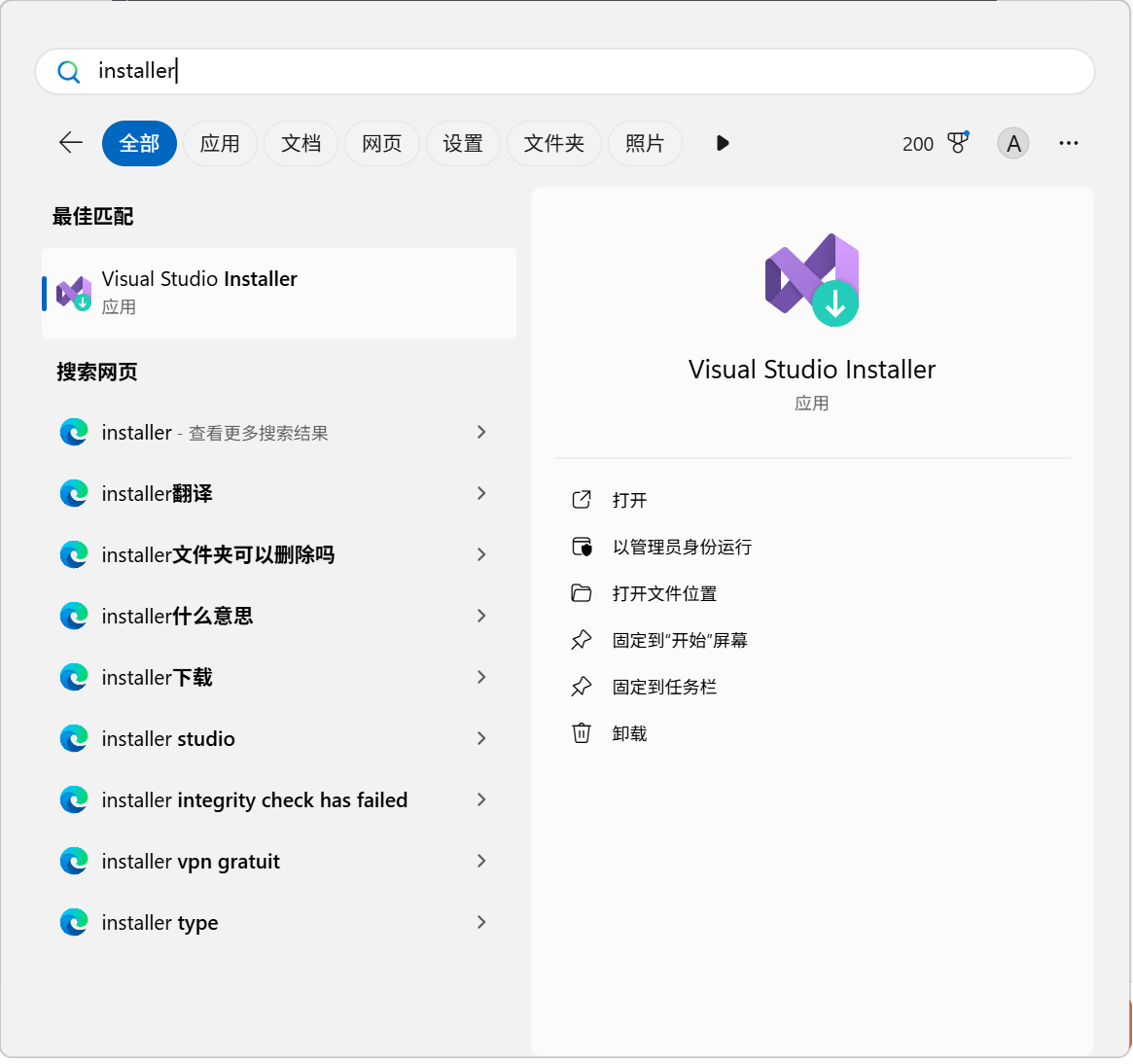This screenshot has height=1064, width=1133.
Task: Click Edge icon beside installer integrity check
Action: coord(74,800)
